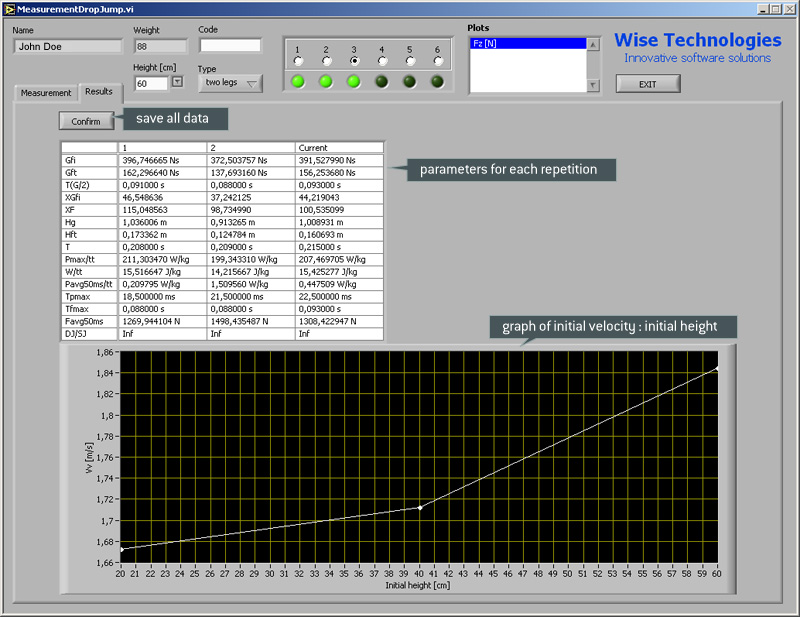This screenshot has height=617, width=800.
Task: Click graph data point at height 20
Action: coord(121,549)
